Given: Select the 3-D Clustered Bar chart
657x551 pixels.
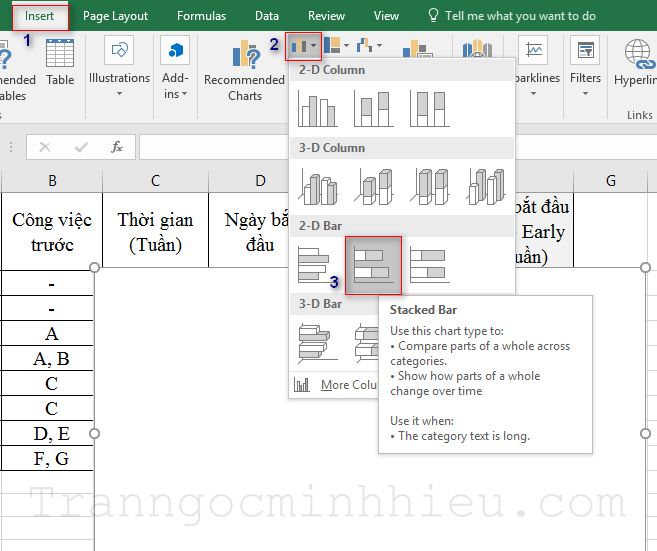Looking at the screenshot, I should [315, 342].
